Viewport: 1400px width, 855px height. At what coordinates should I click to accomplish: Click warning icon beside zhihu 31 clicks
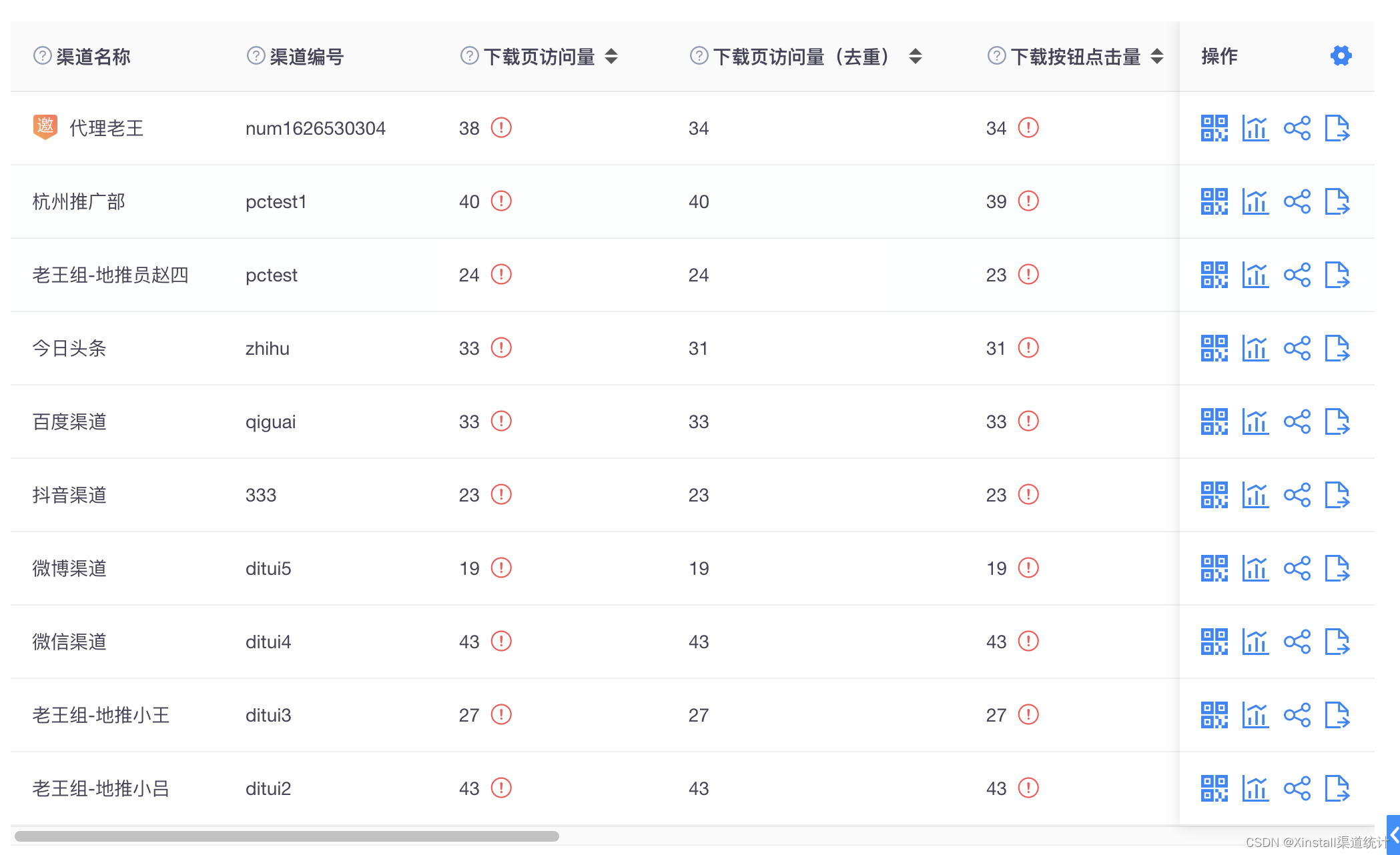(1028, 347)
